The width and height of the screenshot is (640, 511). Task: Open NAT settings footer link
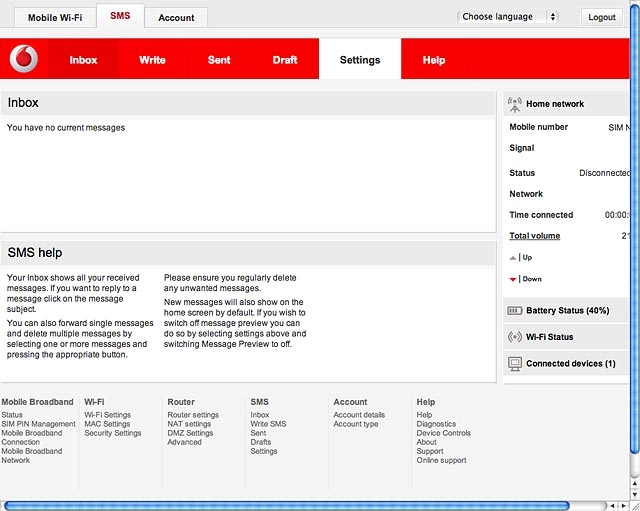(x=189, y=424)
